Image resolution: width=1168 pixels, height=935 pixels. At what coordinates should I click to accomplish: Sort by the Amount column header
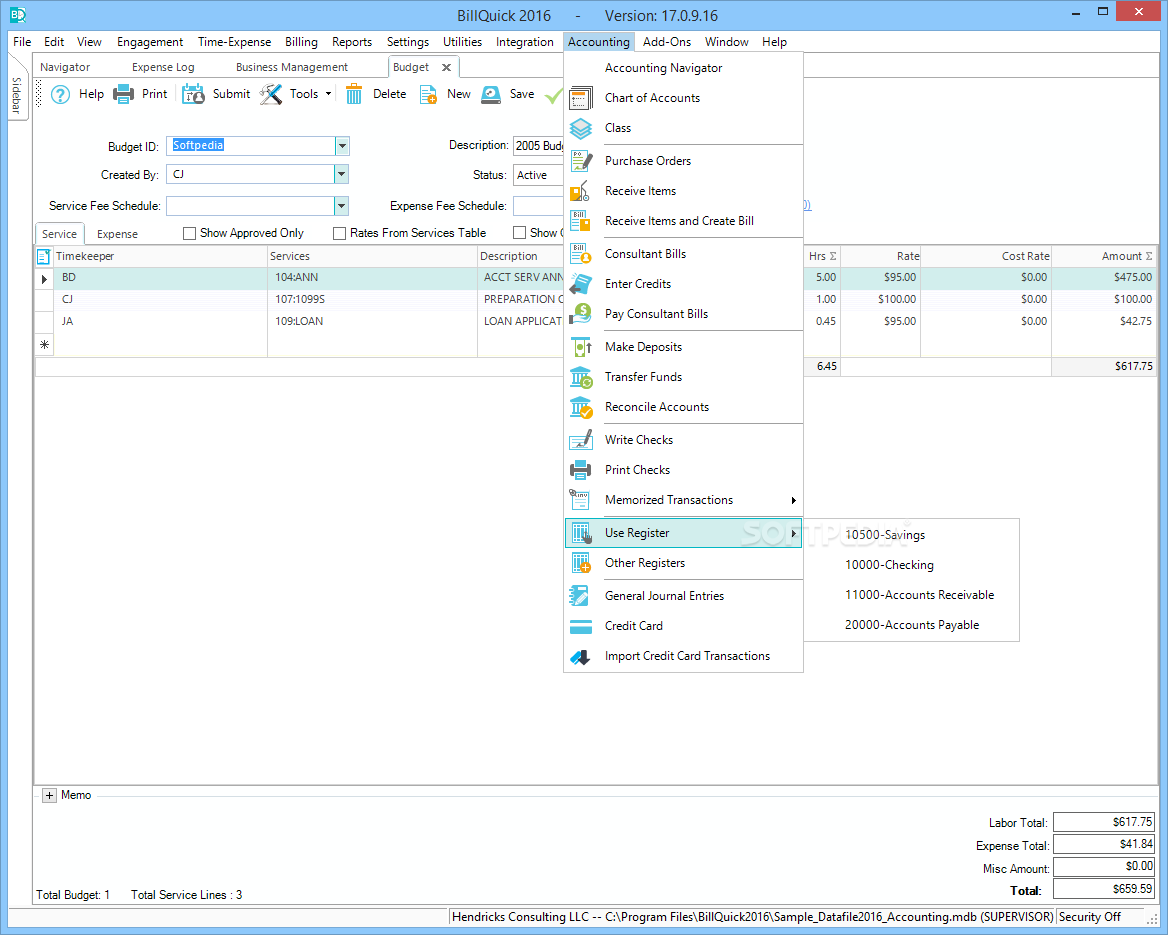coord(1103,256)
